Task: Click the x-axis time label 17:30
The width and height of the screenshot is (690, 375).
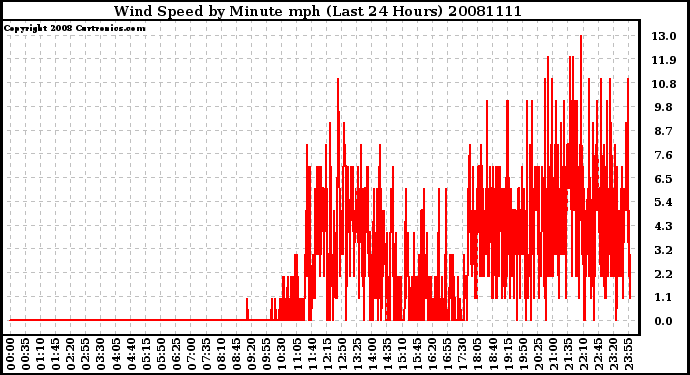Action: pyautogui.click(x=462, y=354)
